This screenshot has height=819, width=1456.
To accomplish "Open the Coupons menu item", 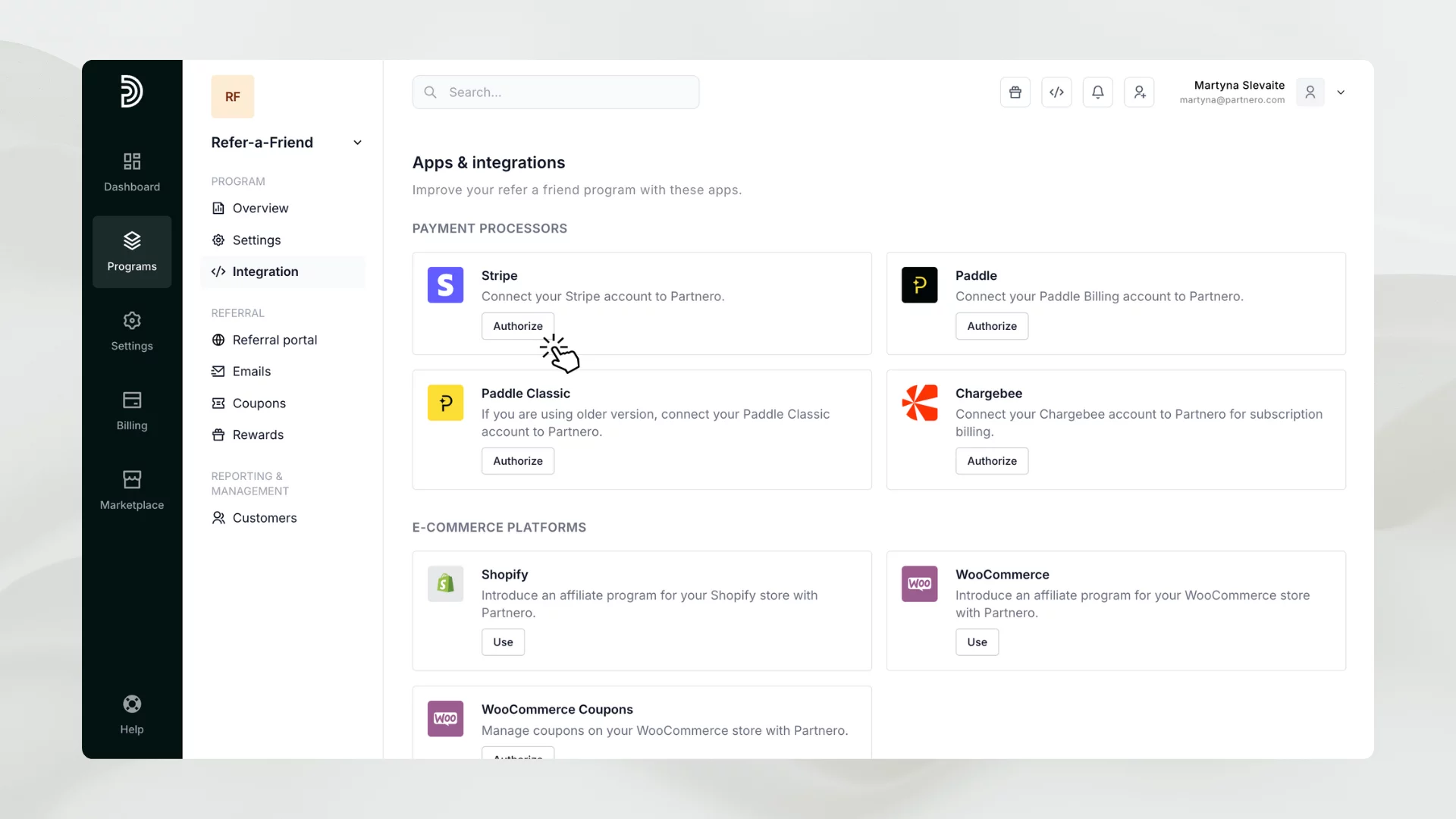I will 259,403.
